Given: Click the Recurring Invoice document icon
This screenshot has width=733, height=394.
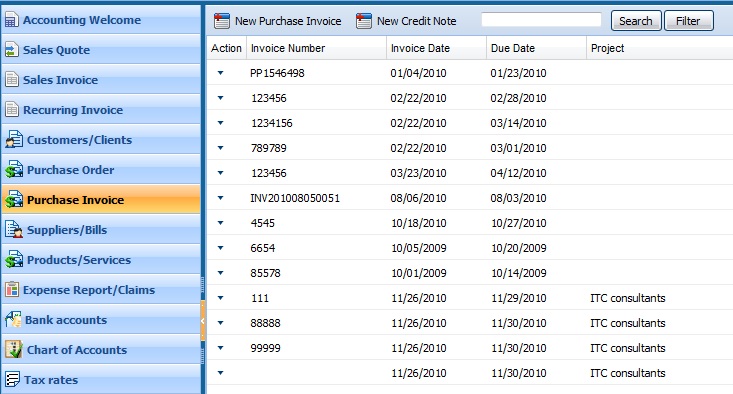Looking at the screenshot, I should click(12, 110).
